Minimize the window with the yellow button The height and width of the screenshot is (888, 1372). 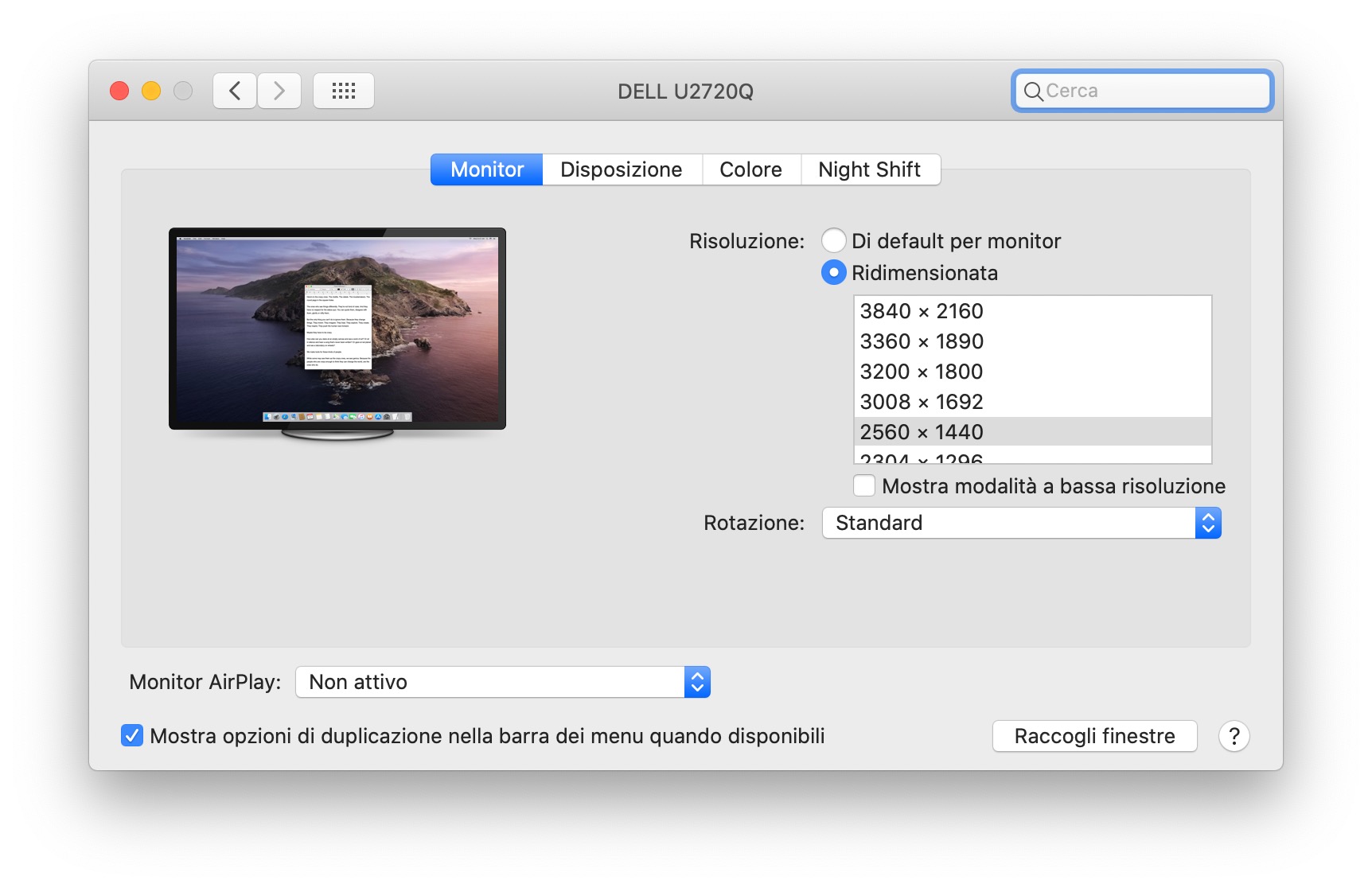click(x=151, y=91)
